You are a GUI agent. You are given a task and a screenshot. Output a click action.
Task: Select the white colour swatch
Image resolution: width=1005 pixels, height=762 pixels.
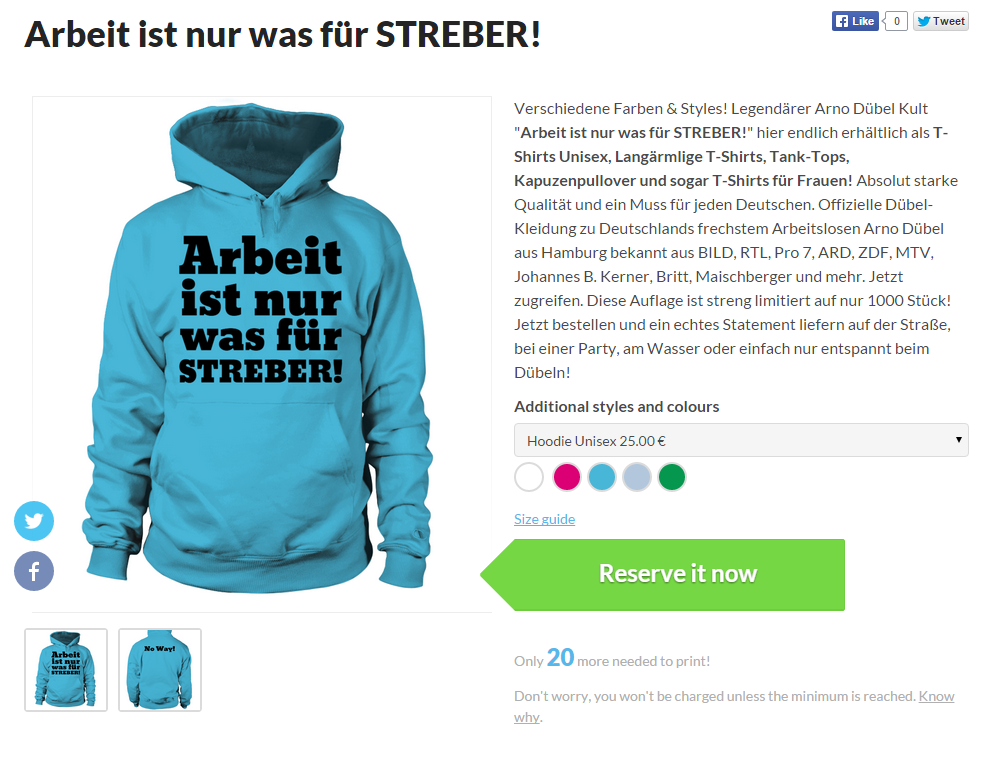coord(529,477)
